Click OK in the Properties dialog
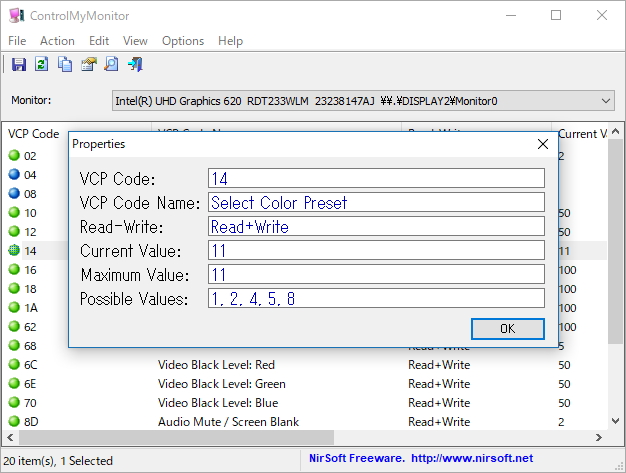Screen dimensions: 626x473 [507, 329]
